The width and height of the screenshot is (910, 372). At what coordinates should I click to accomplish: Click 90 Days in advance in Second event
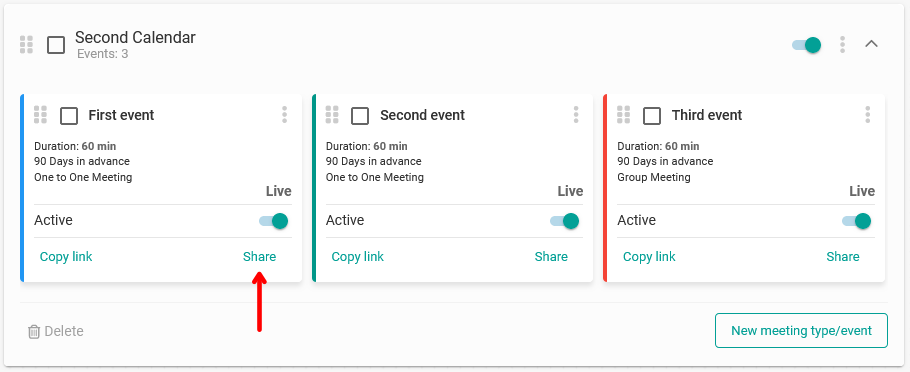[x=373, y=161]
